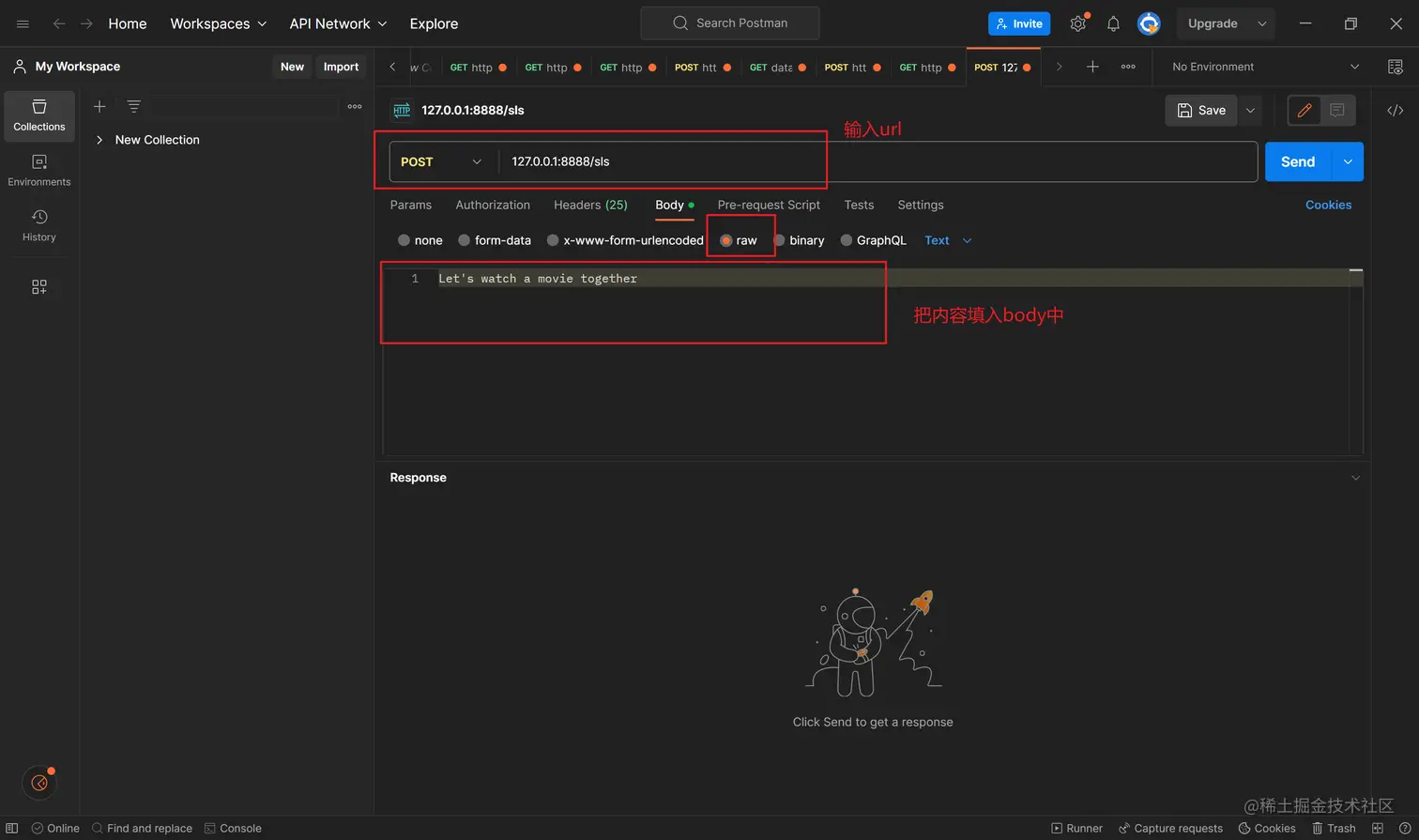The image size is (1419, 840).
Task: Create a new collection with plus icon
Action: (99, 107)
